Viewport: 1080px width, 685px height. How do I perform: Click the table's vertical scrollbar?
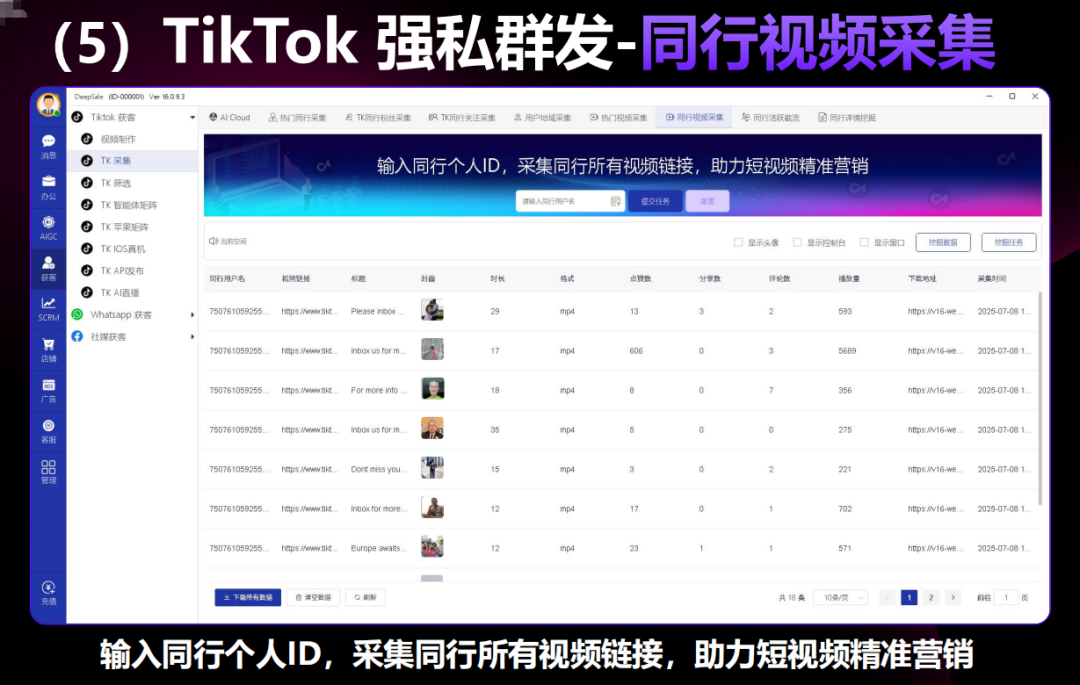[x=1040, y=399]
